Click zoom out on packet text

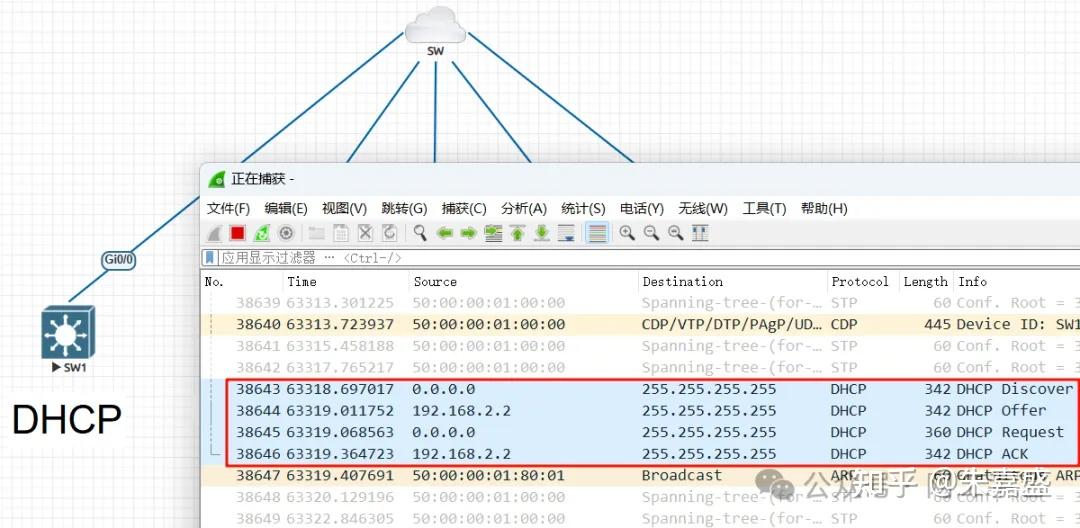tap(652, 233)
